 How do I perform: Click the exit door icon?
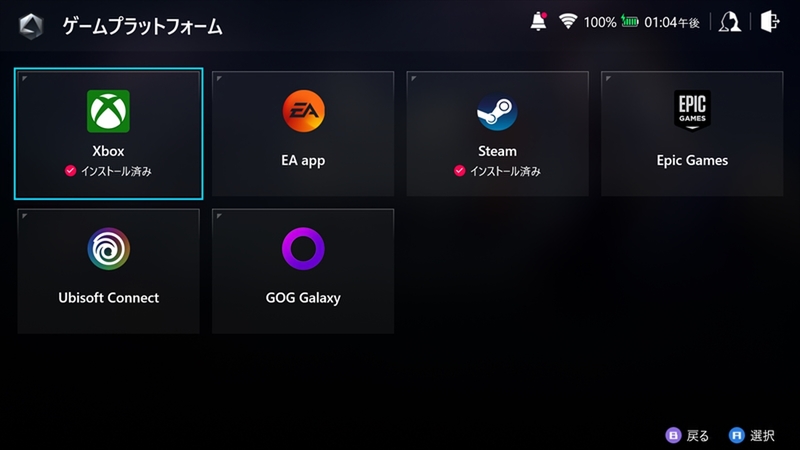(x=770, y=22)
